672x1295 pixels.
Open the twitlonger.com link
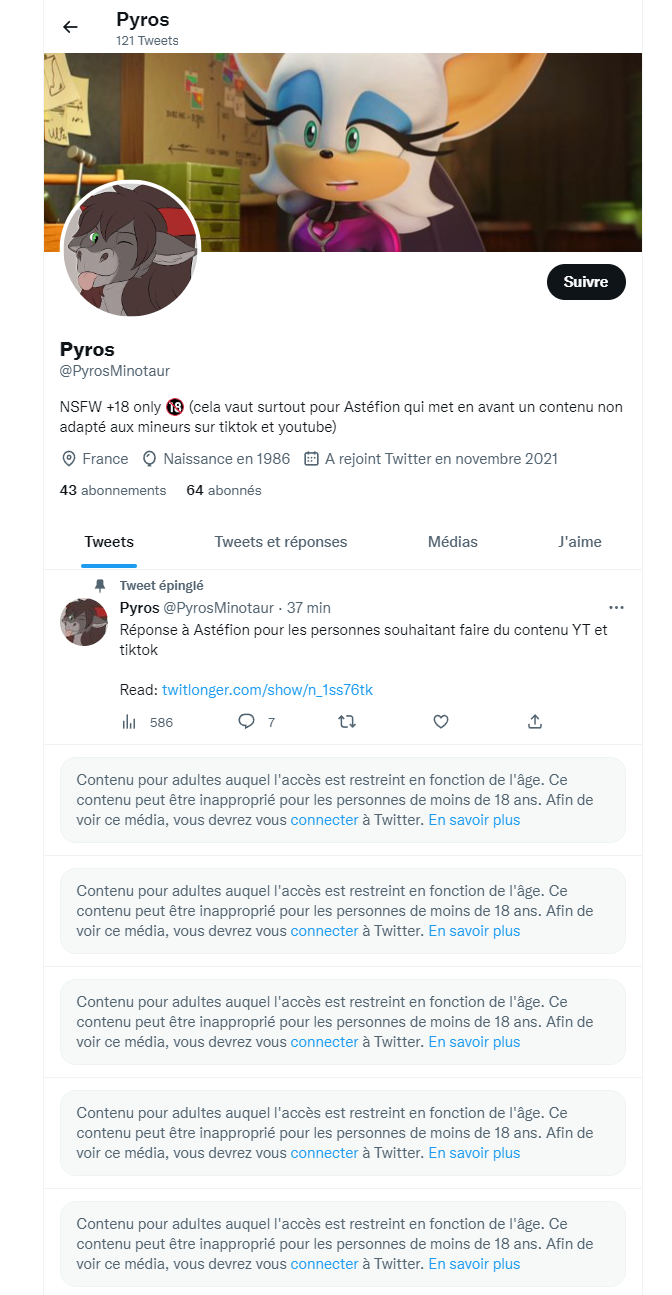[x=267, y=690]
